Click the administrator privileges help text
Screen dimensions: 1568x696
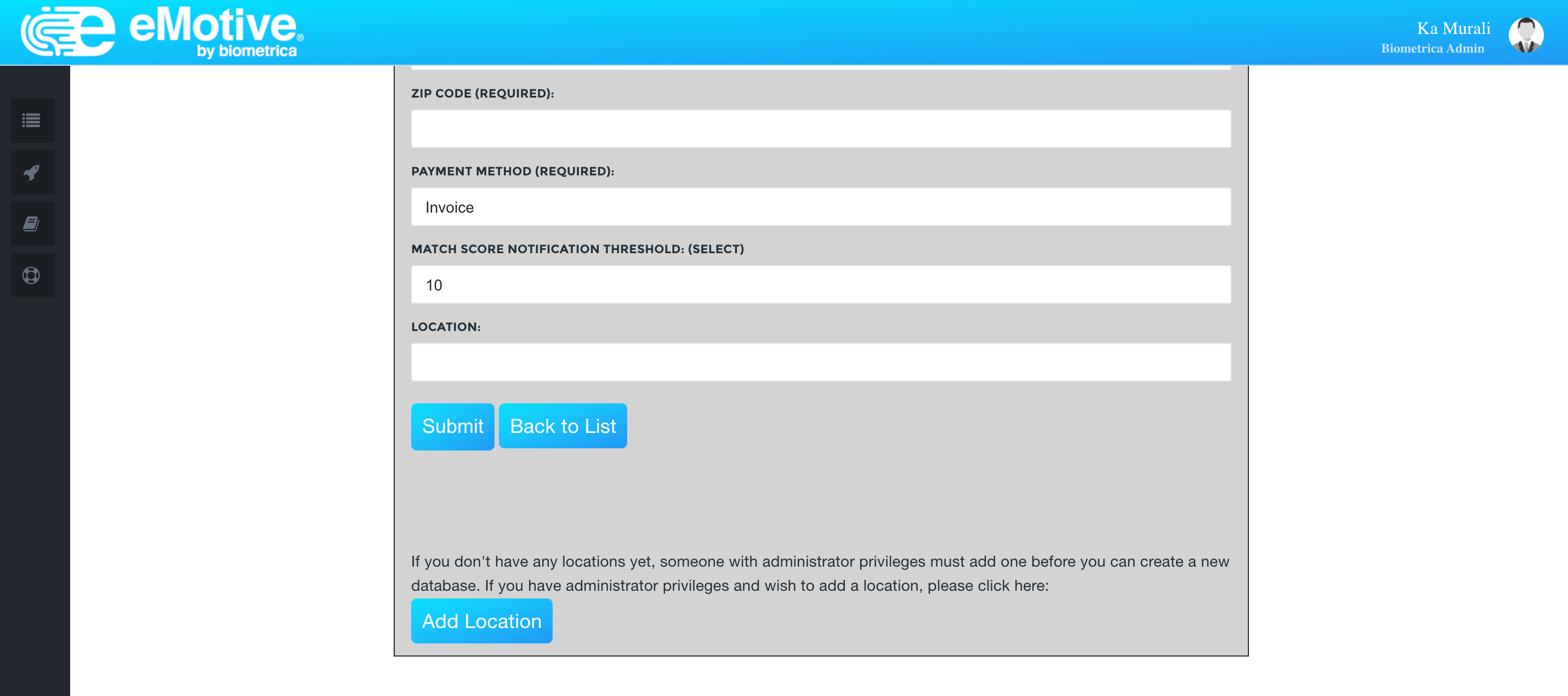coord(820,574)
